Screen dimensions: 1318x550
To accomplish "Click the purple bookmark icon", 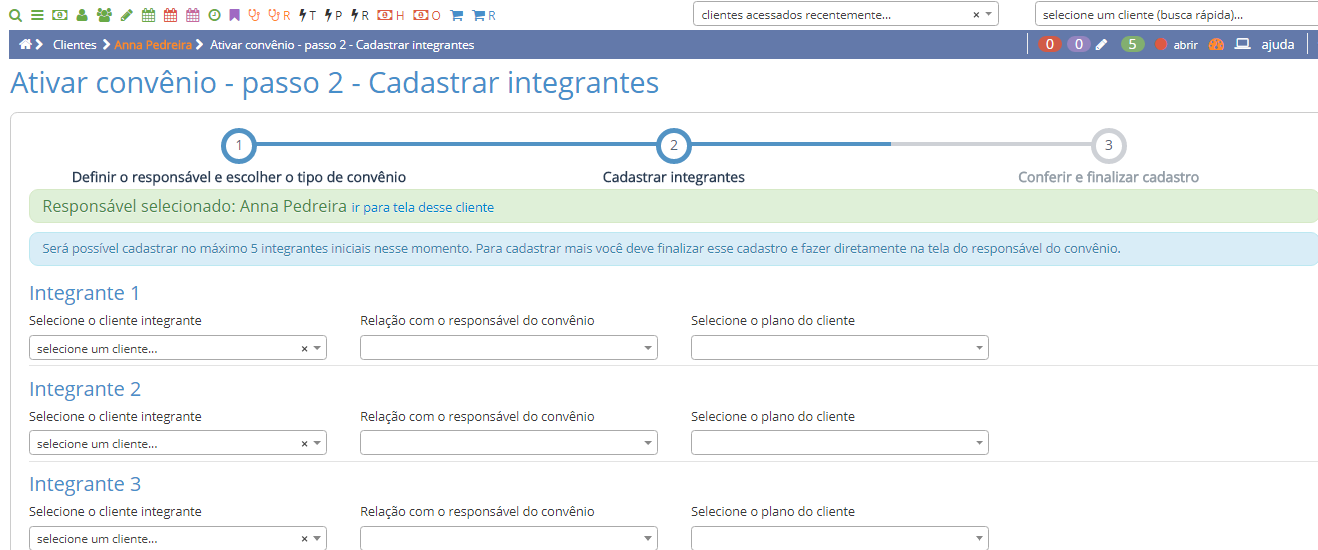I will (x=235, y=16).
